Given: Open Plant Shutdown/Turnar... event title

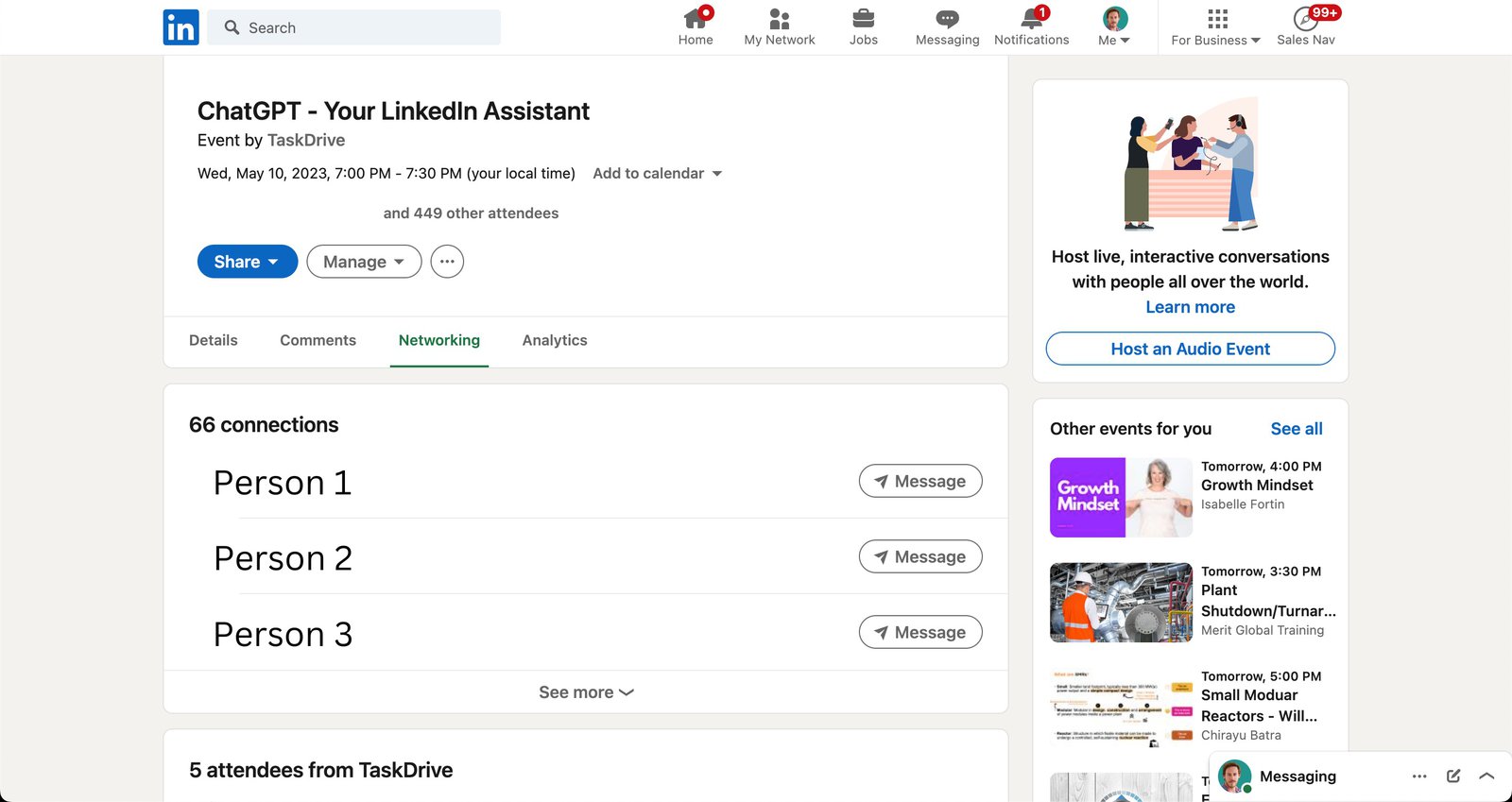Looking at the screenshot, I should (1268, 601).
